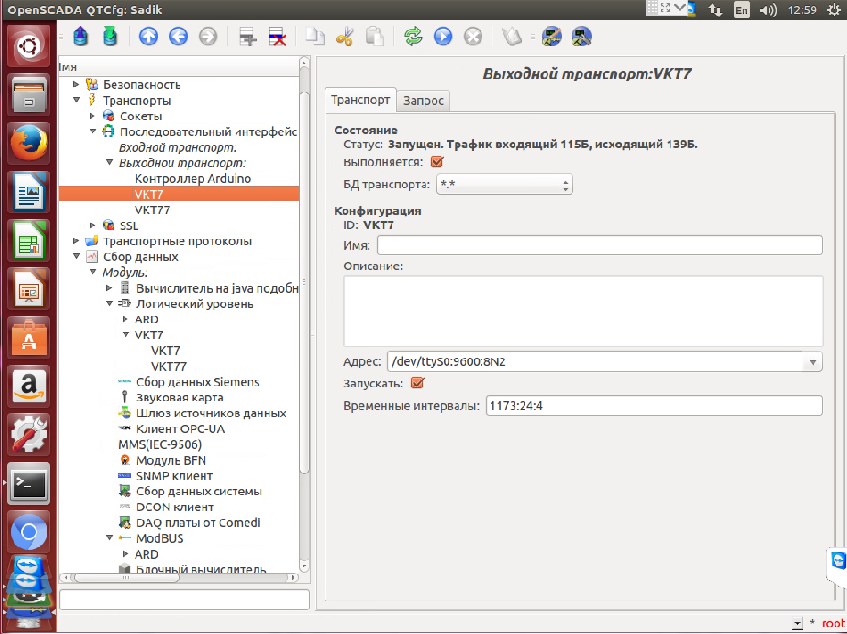Viewport: 847px width, 634px height.
Task: Select Контроллер Arduino in the tree
Action: pos(192,178)
